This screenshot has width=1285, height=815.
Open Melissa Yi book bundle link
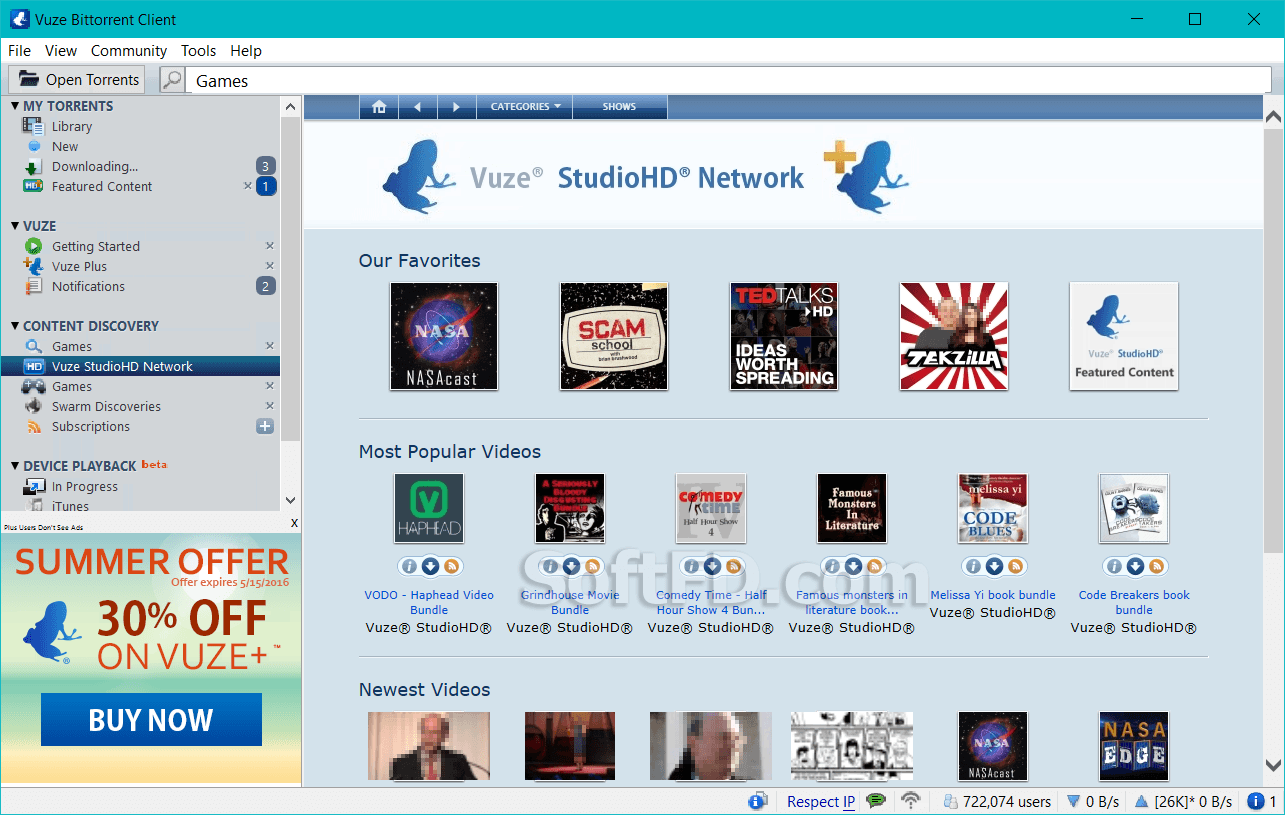pyautogui.click(x=993, y=595)
